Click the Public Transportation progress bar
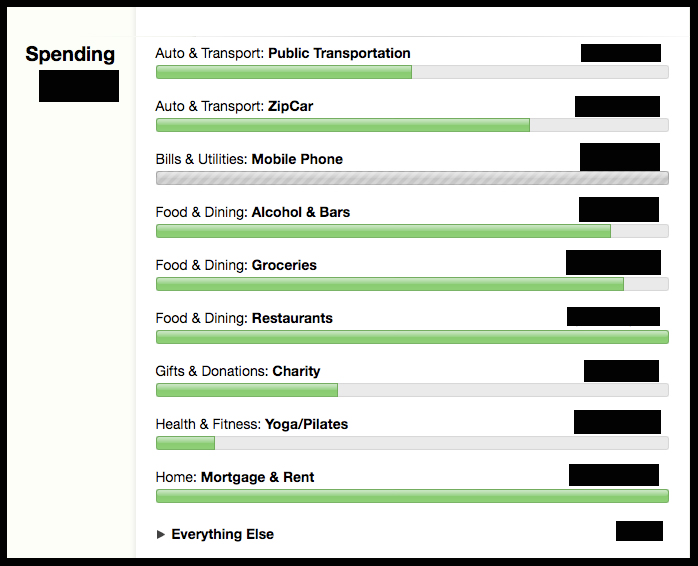Screen dimensions: 698x566 tap(412, 72)
